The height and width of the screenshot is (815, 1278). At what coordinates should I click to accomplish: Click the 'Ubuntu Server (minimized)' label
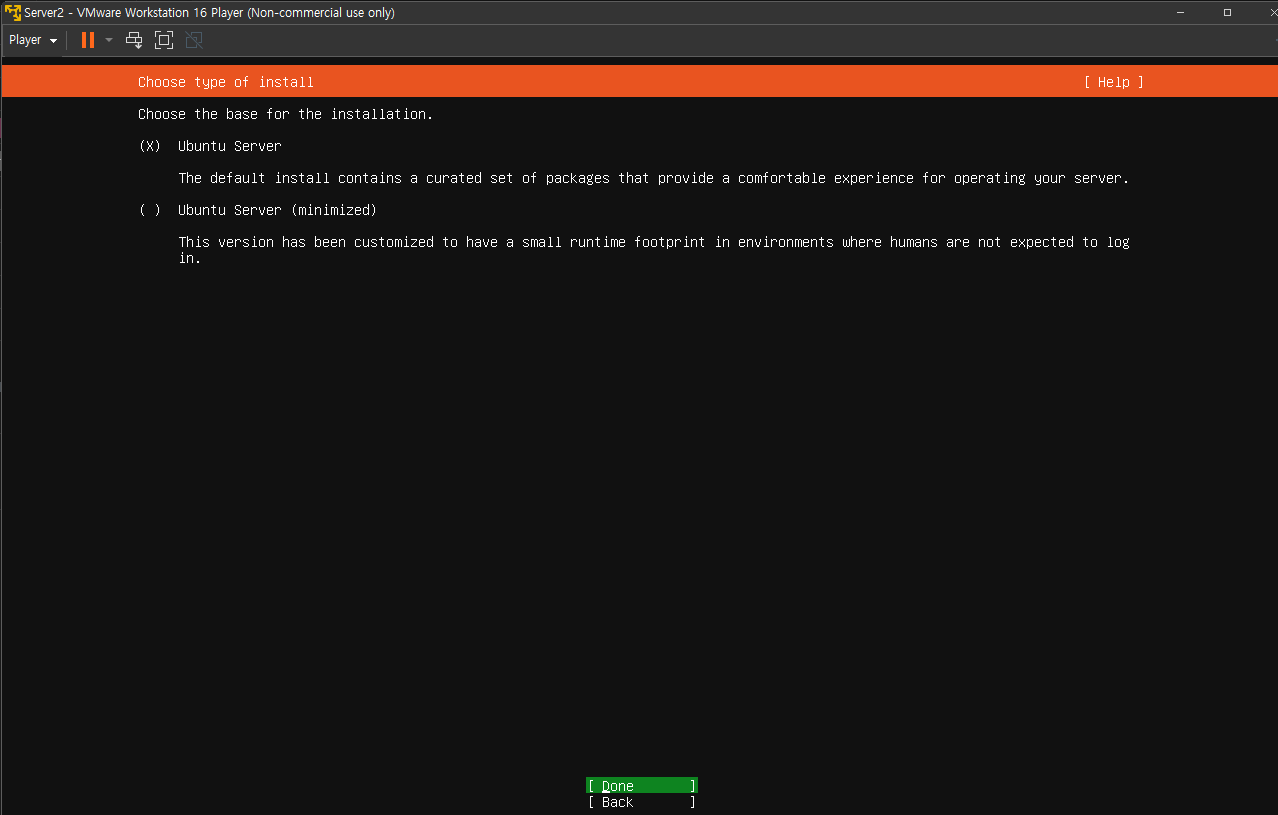[x=277, y=210]
